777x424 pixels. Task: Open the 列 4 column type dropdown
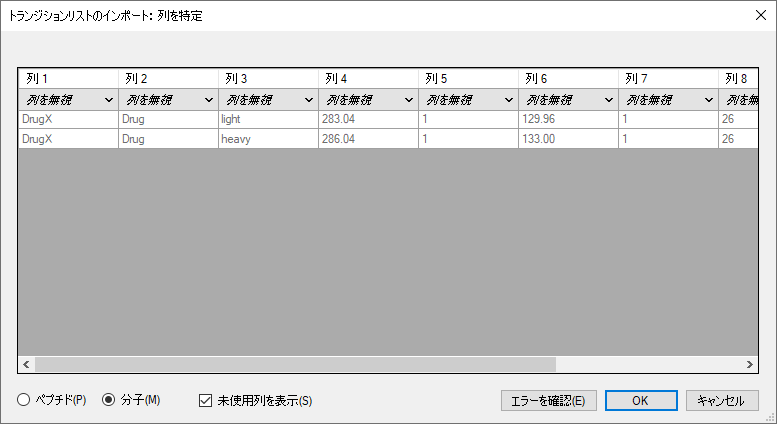(x=368, y=100)
